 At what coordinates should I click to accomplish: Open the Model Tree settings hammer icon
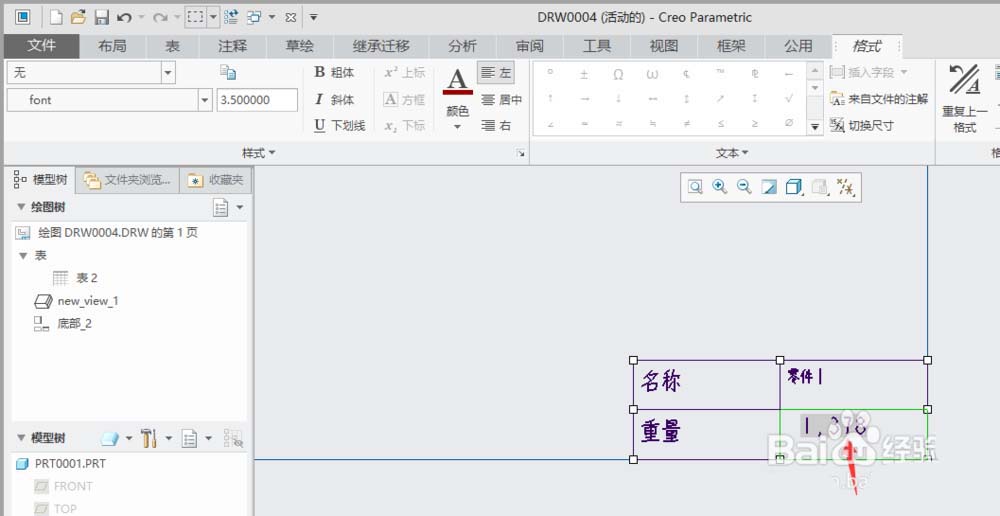coord(149,438)
